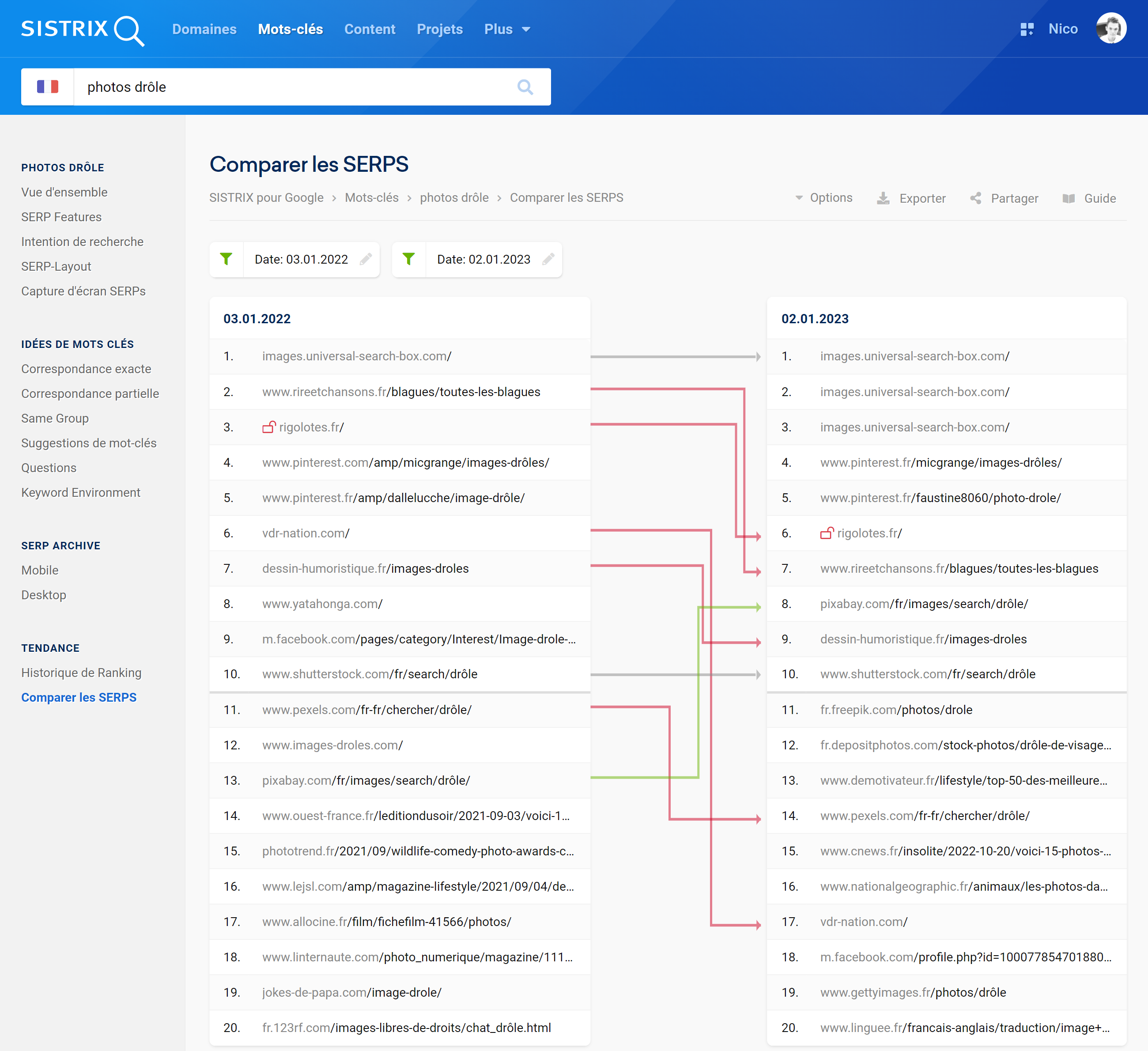This screenshot has width=1148, height=1051.
Task: Open Correspondance exacte in sidebar
Action: pos(87,369)
